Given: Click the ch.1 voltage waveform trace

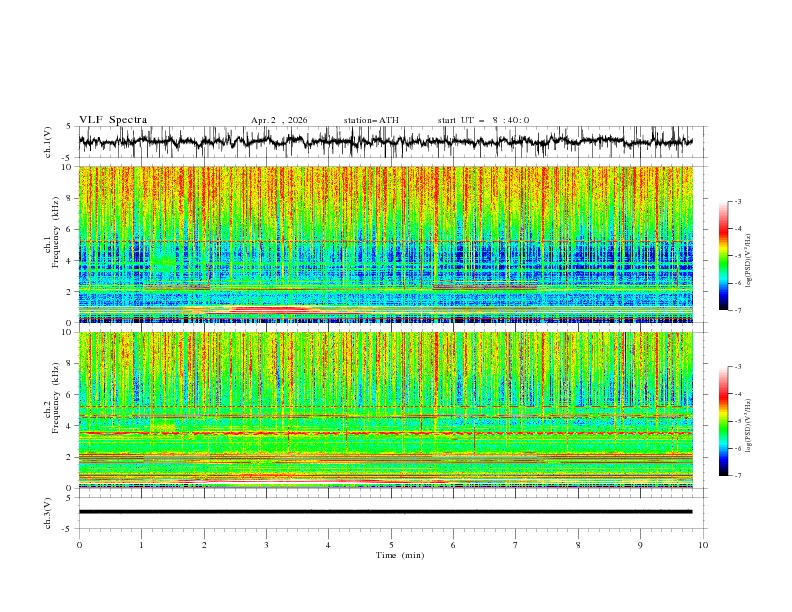Looking at the screenshot, I should pos(385,142).
